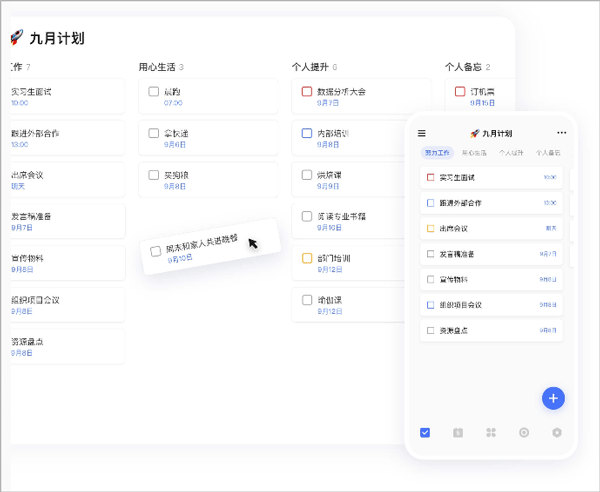Check the 实习生面试 box in mobile list

click(430, 177)
